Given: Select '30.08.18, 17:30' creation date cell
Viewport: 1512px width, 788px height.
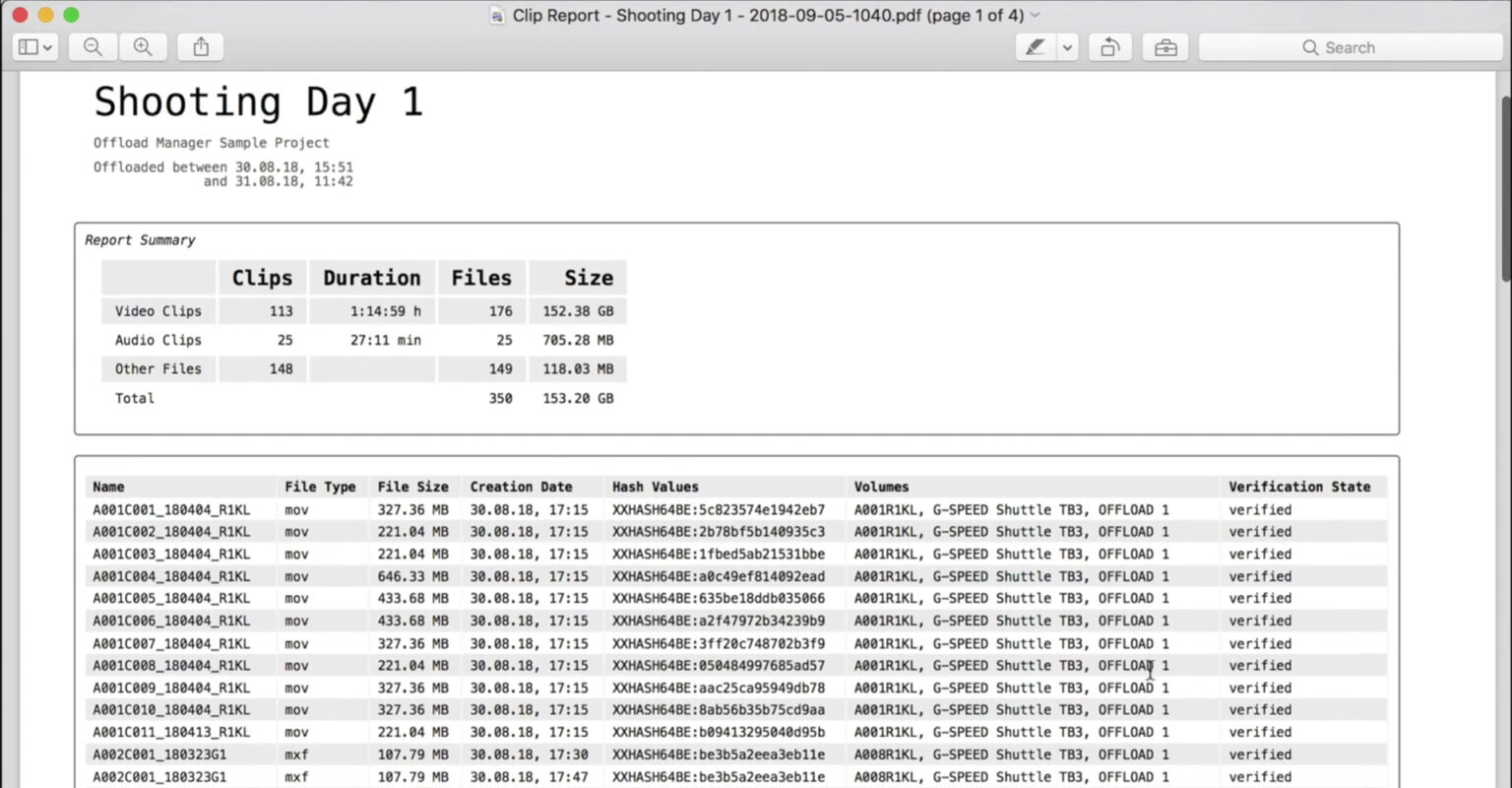Looking at the screenshot, I should point(529,755).
